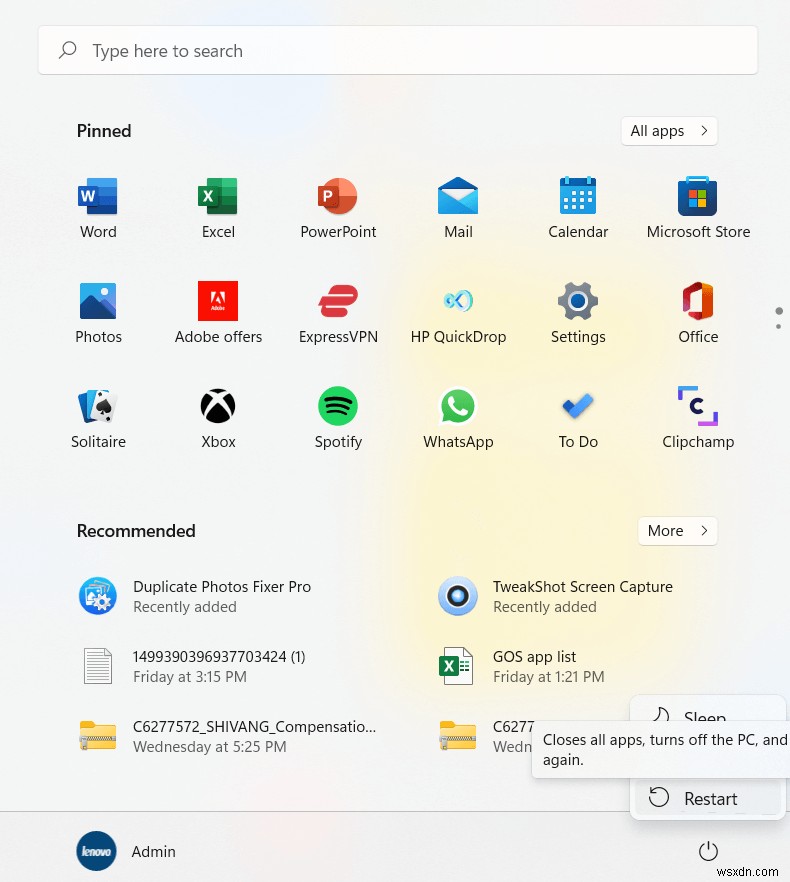Open the Word app
This screenshot has height=882, width=790.
tap(98, 208)
